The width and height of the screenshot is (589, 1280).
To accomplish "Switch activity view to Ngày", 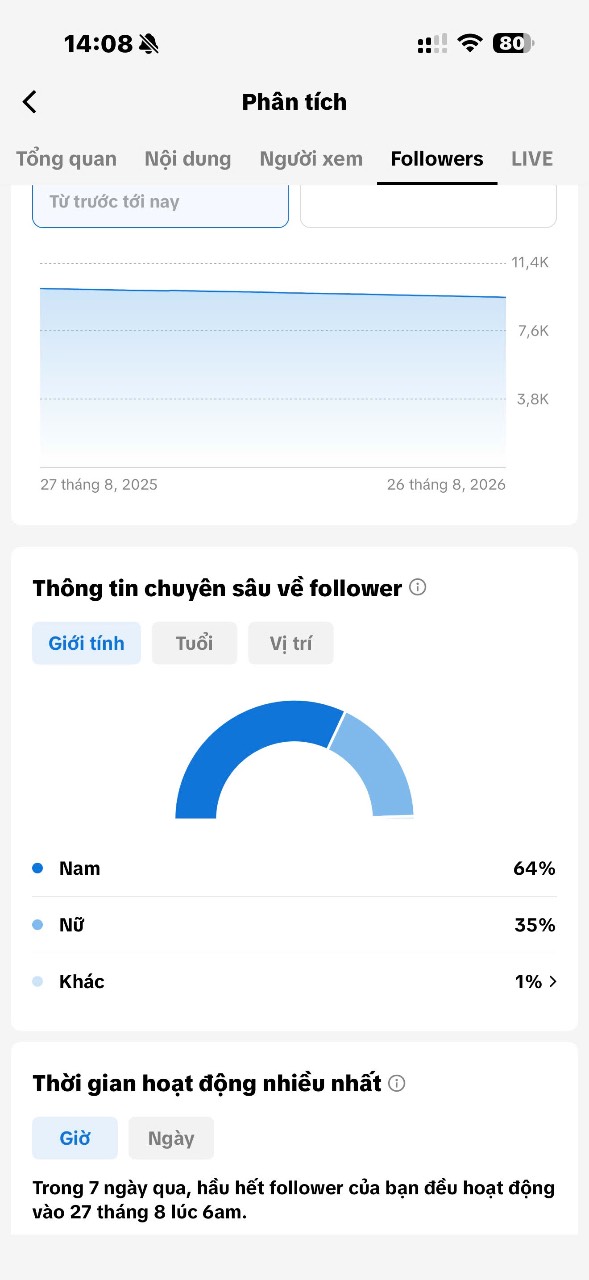I will point(171,1138).
